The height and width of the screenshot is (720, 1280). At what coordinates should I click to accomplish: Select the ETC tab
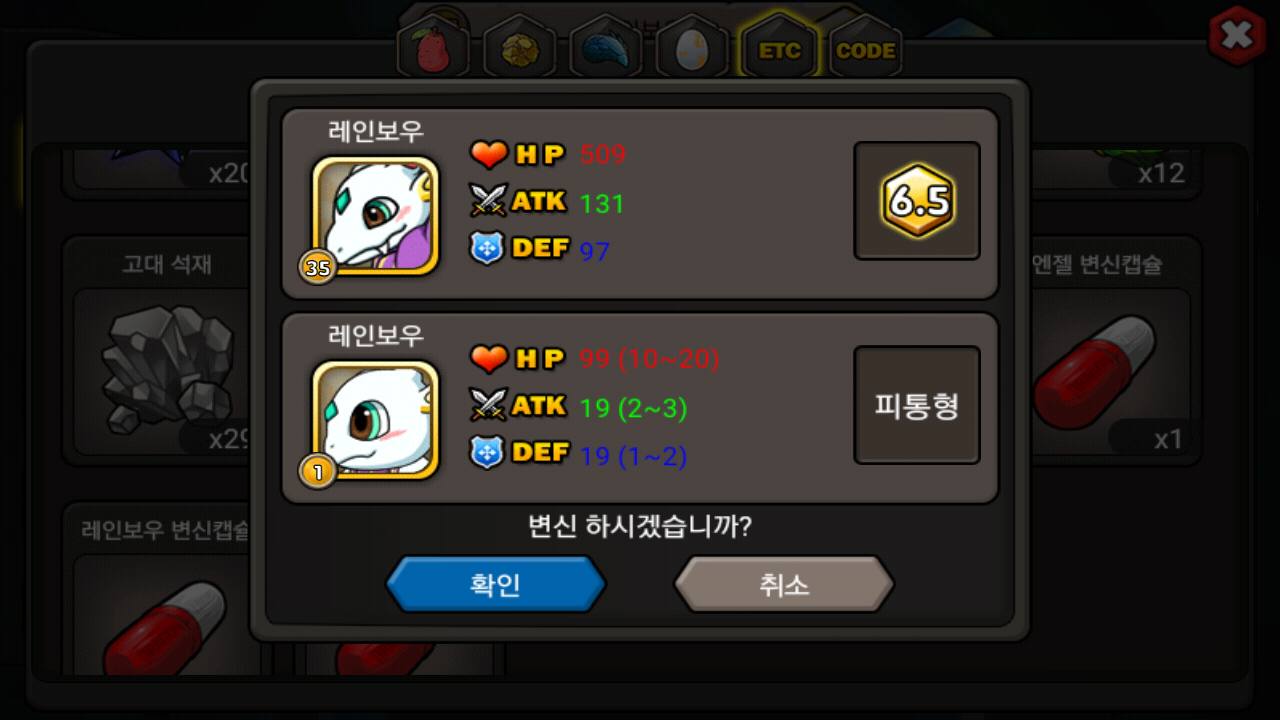[779, 50]
